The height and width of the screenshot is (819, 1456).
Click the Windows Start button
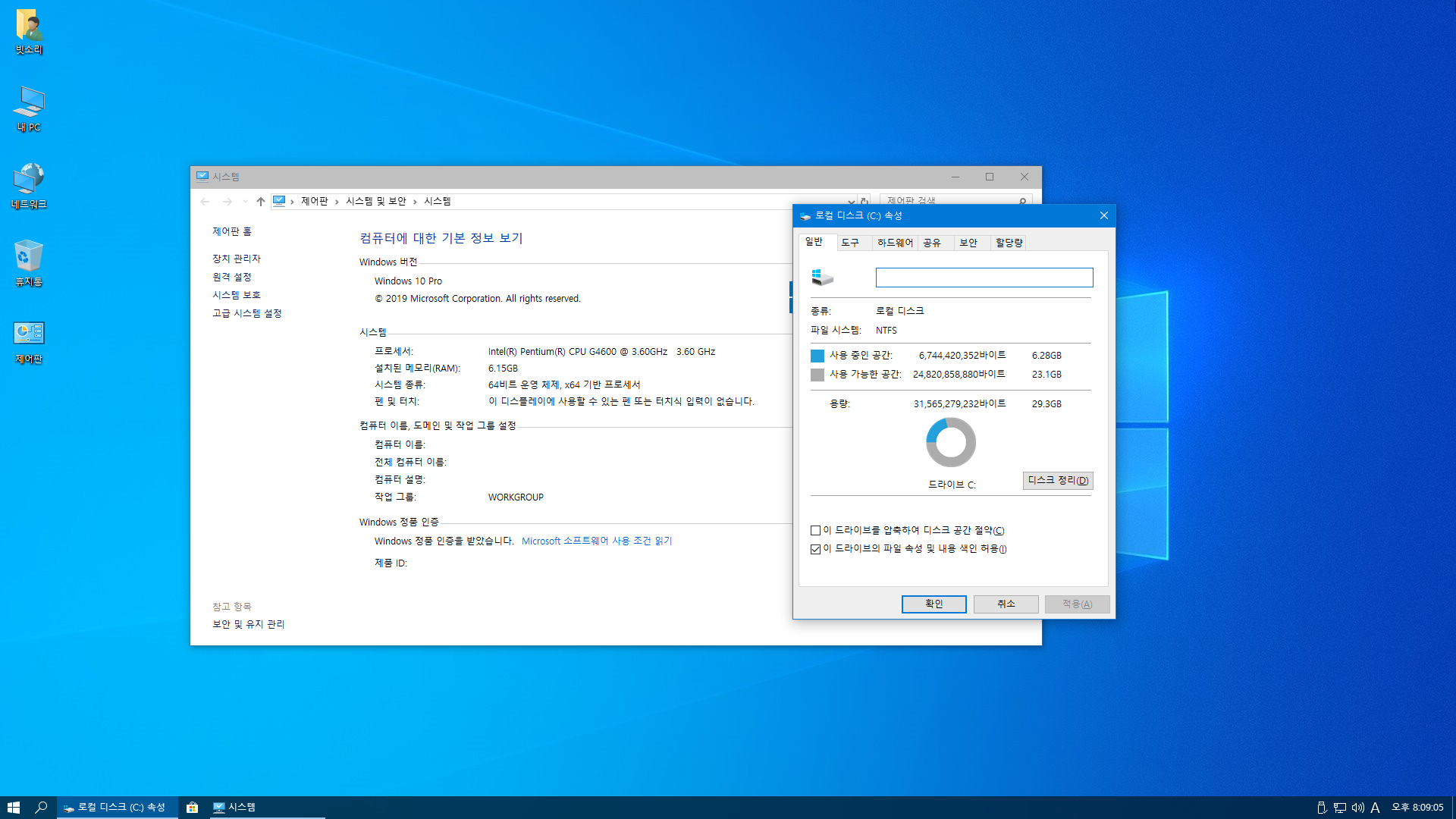point(13,808)
